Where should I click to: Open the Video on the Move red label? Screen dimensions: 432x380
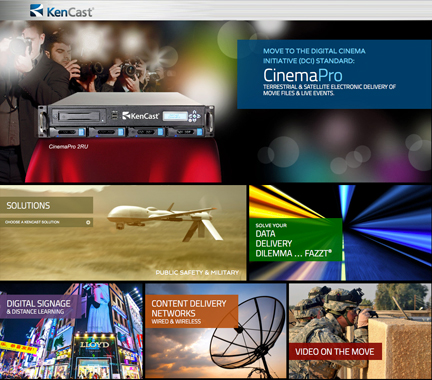click(335, 352)
